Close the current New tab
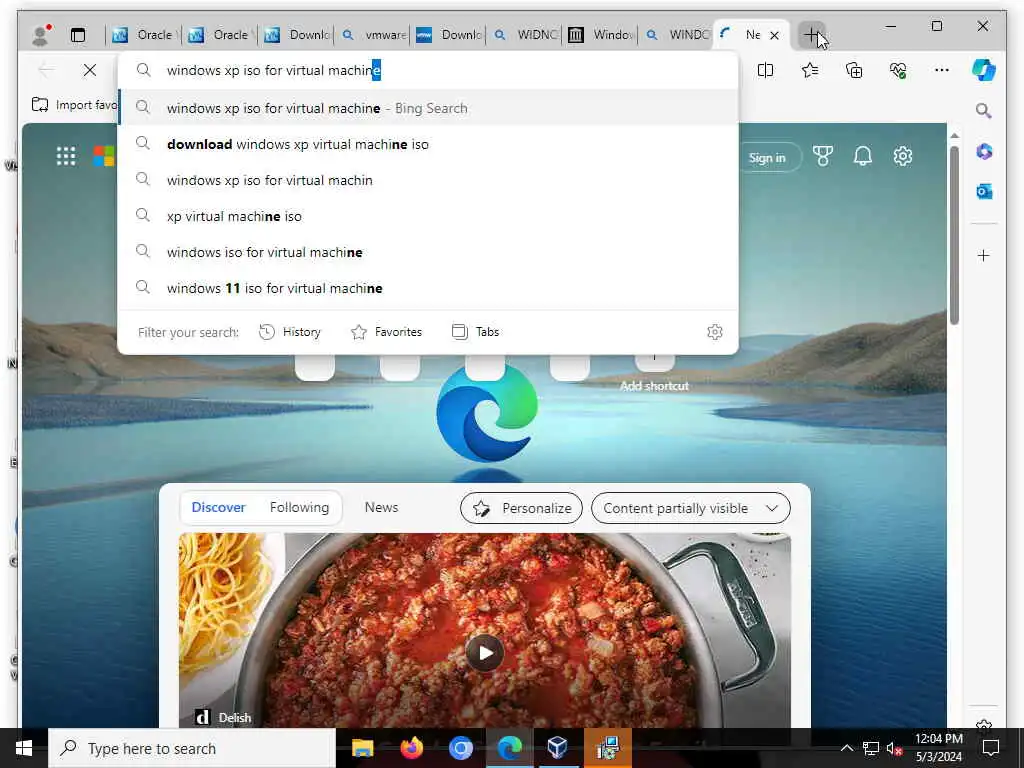1024x768 pixels. pos(775,35)
